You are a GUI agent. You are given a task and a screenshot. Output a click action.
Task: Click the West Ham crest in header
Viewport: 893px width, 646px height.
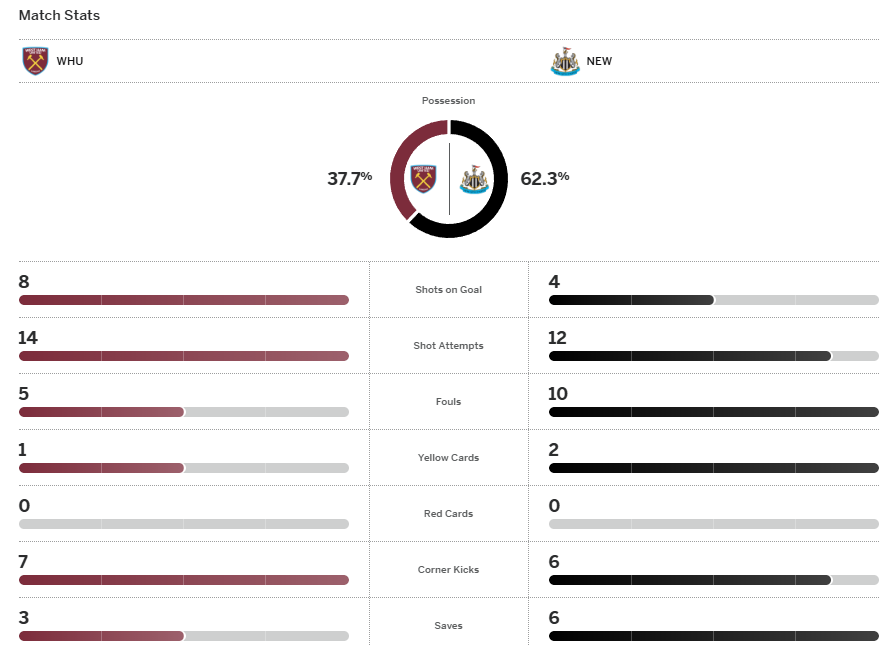(35, 61)
